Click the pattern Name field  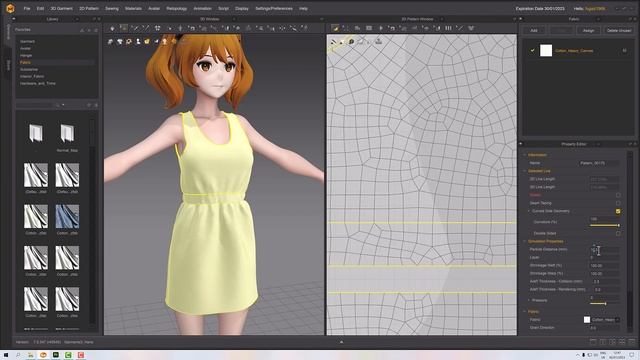click(x=599, y=163)
